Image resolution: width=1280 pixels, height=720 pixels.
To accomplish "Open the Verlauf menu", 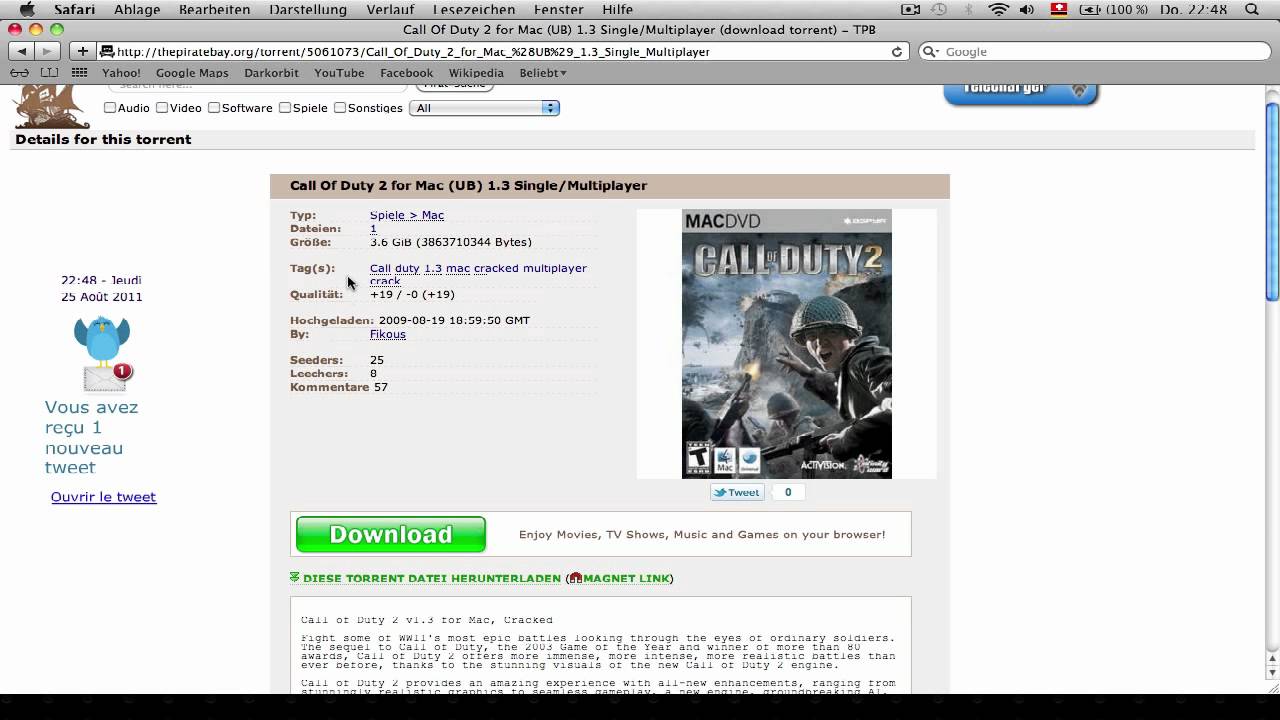I will coord(390,9).
